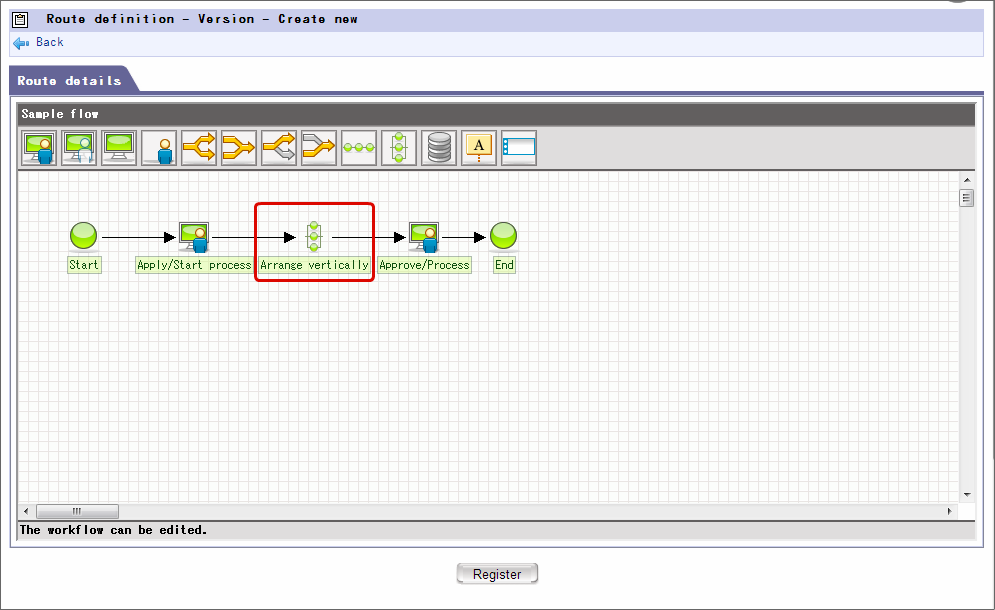The width and height of the screenshot is (995, 610).
Task: Click the vertical scrollbar down arrow
Action: tap(967, 494)
